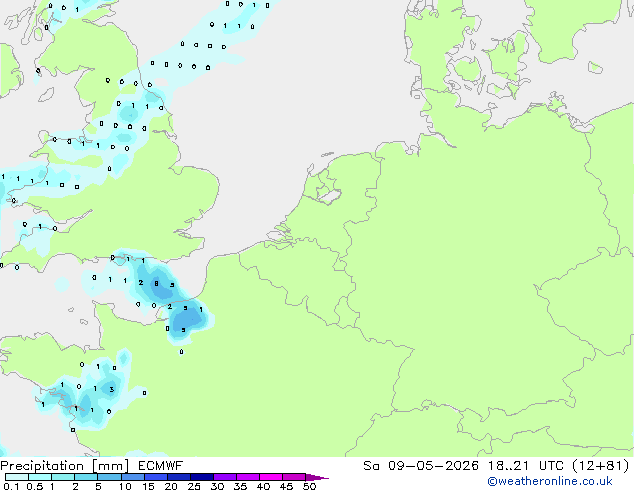The height and width of the screenshot is (490, 634).
Task: Click the legend label 50
Action: [310, 486]
